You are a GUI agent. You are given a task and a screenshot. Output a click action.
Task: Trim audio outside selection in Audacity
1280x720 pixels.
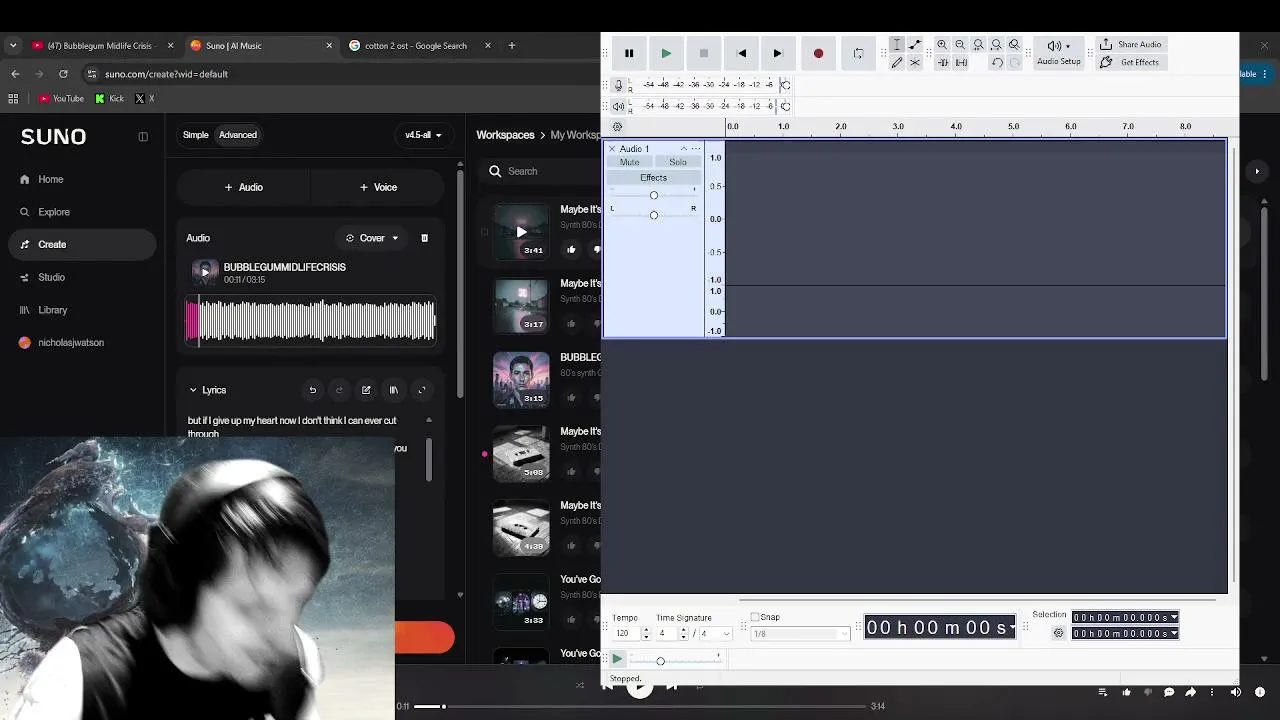coord(942,63)
